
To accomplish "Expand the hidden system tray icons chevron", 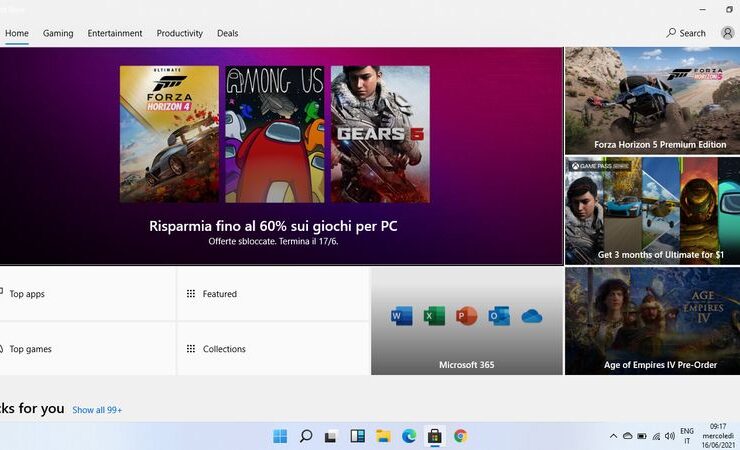I will (x=613, y=436).
